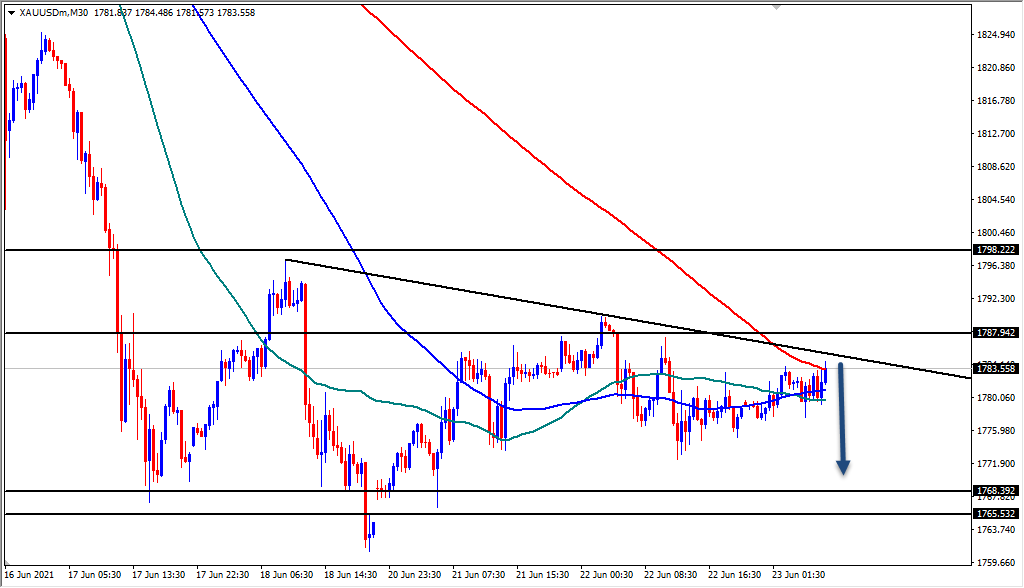Viewport: 1024px width, 588px height.
Task: Click the 1780.060 price scale label
Action: [996, 397]
